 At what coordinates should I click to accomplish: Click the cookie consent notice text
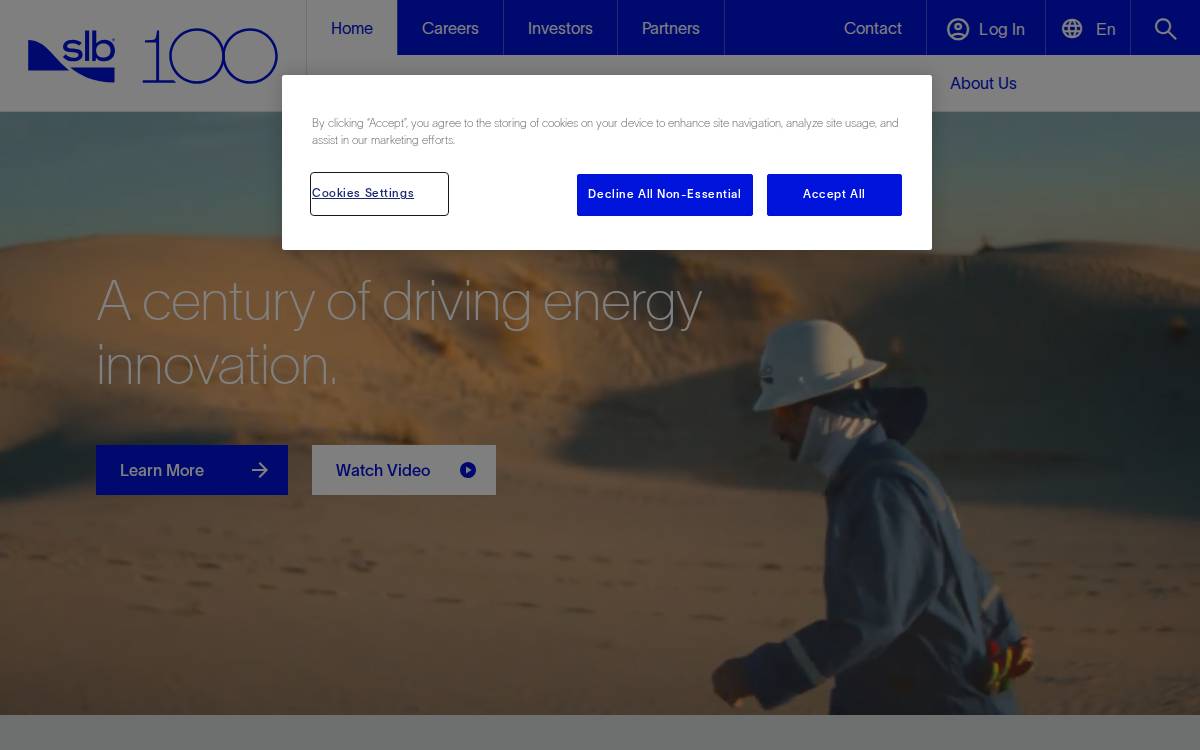point(605,131)
